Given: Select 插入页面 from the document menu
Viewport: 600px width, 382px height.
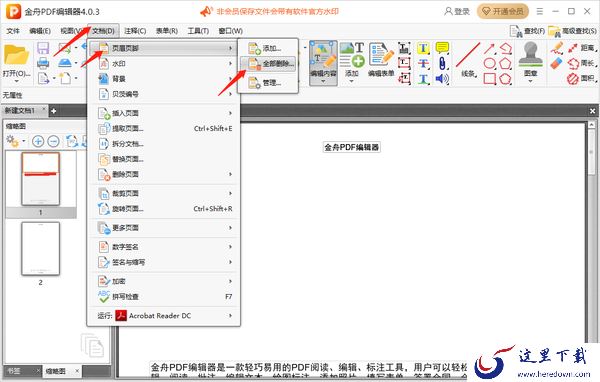Looking at the screenshot, I should [x=165, y=113].
